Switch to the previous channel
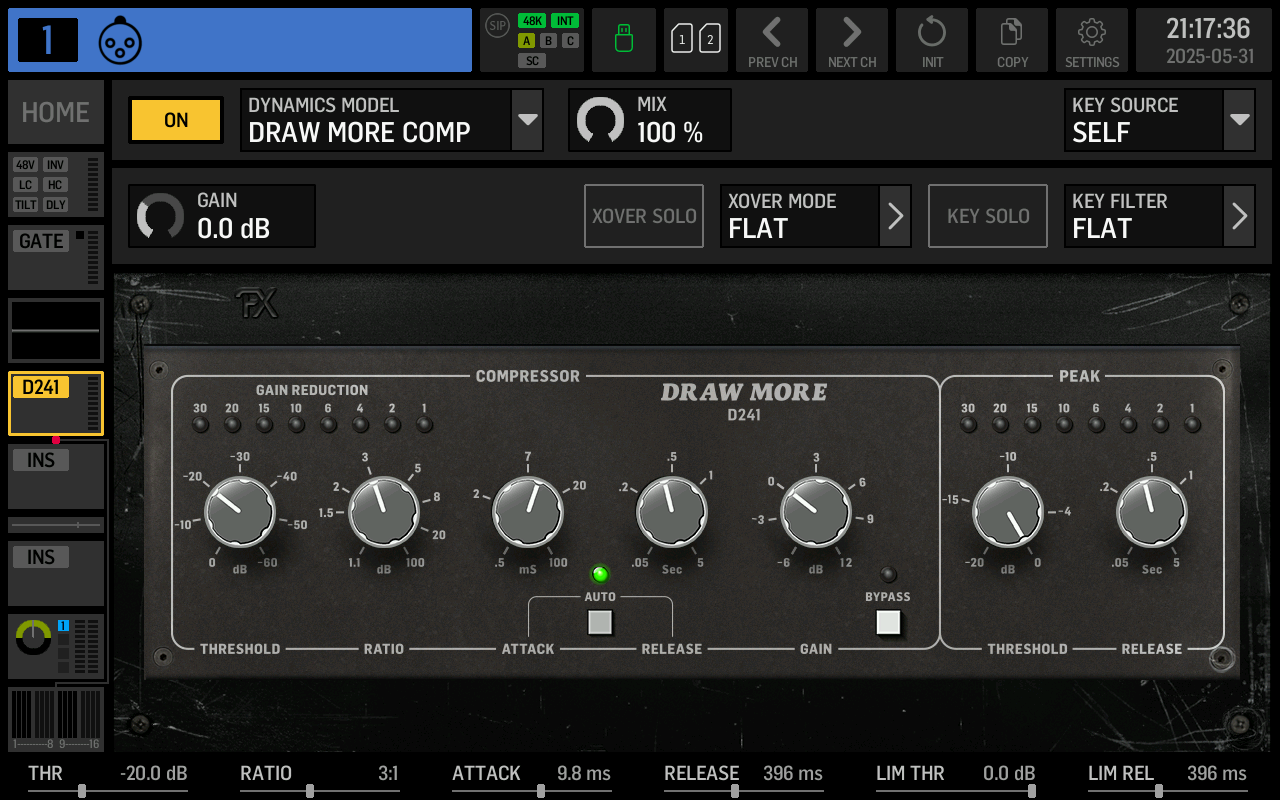Image resolution: width=1280 pixels, height=800 pixels. pos(772,40)
